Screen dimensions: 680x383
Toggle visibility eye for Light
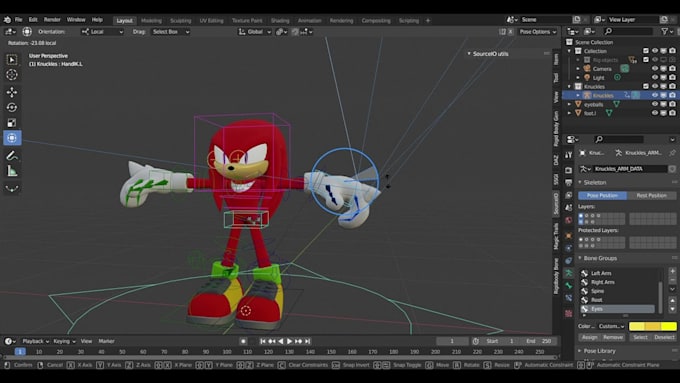coord(655,77)
